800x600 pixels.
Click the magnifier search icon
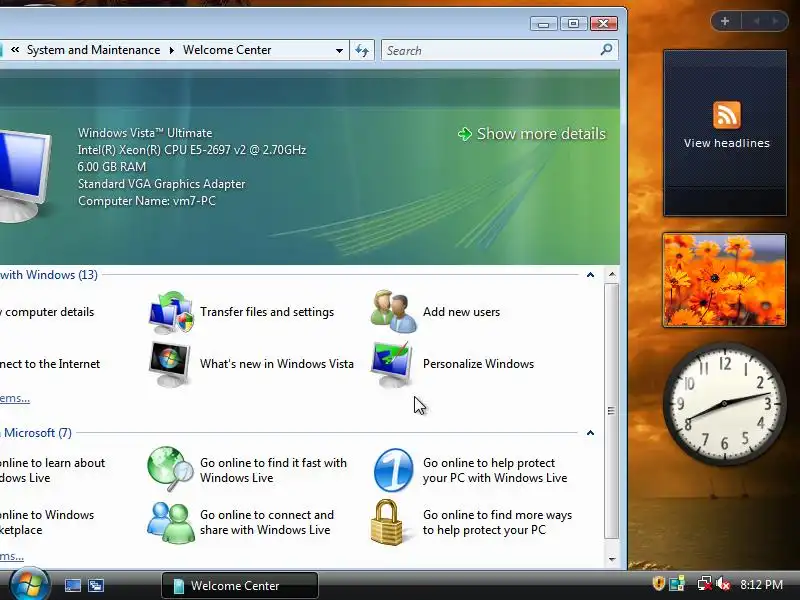pyautogui.click(x=606, y=49)
